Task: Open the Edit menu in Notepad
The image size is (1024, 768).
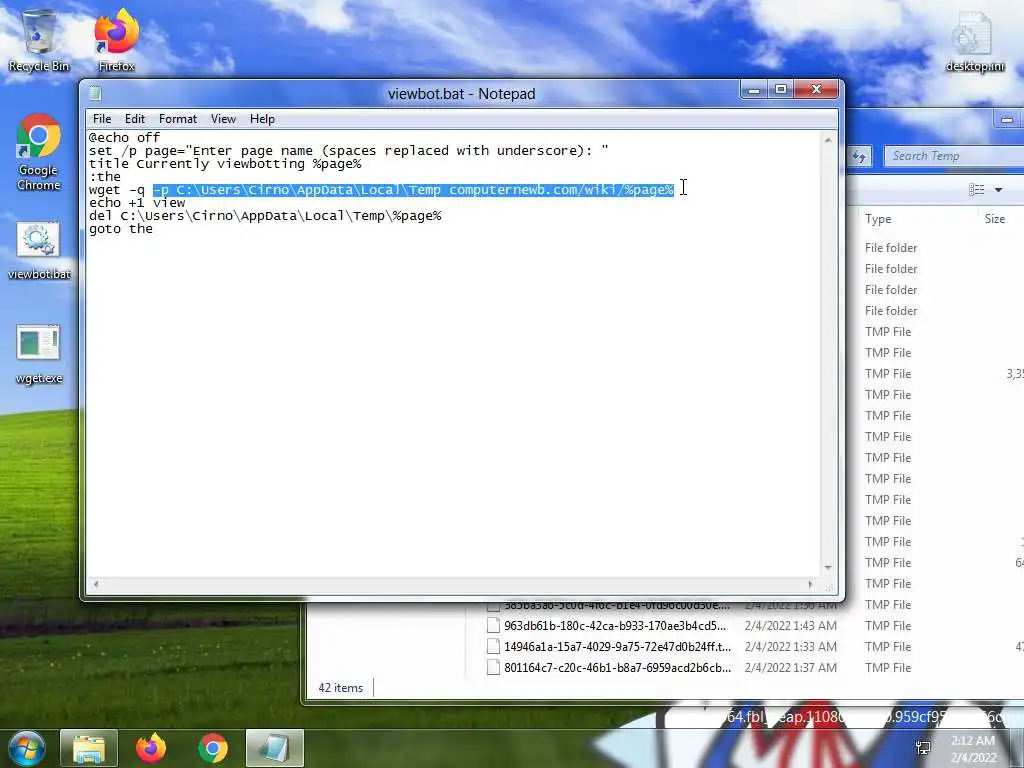Action: 135,119
